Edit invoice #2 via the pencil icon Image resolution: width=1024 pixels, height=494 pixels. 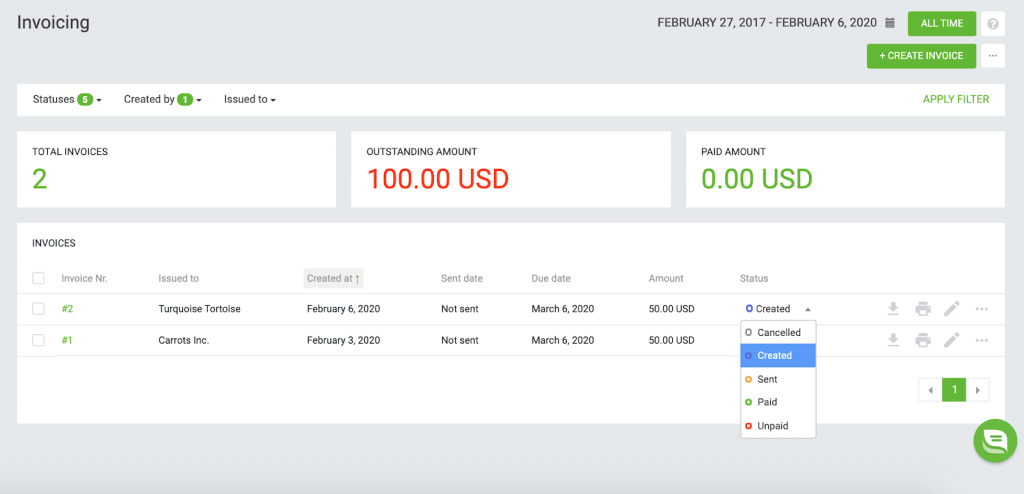(x=952, y=308)
